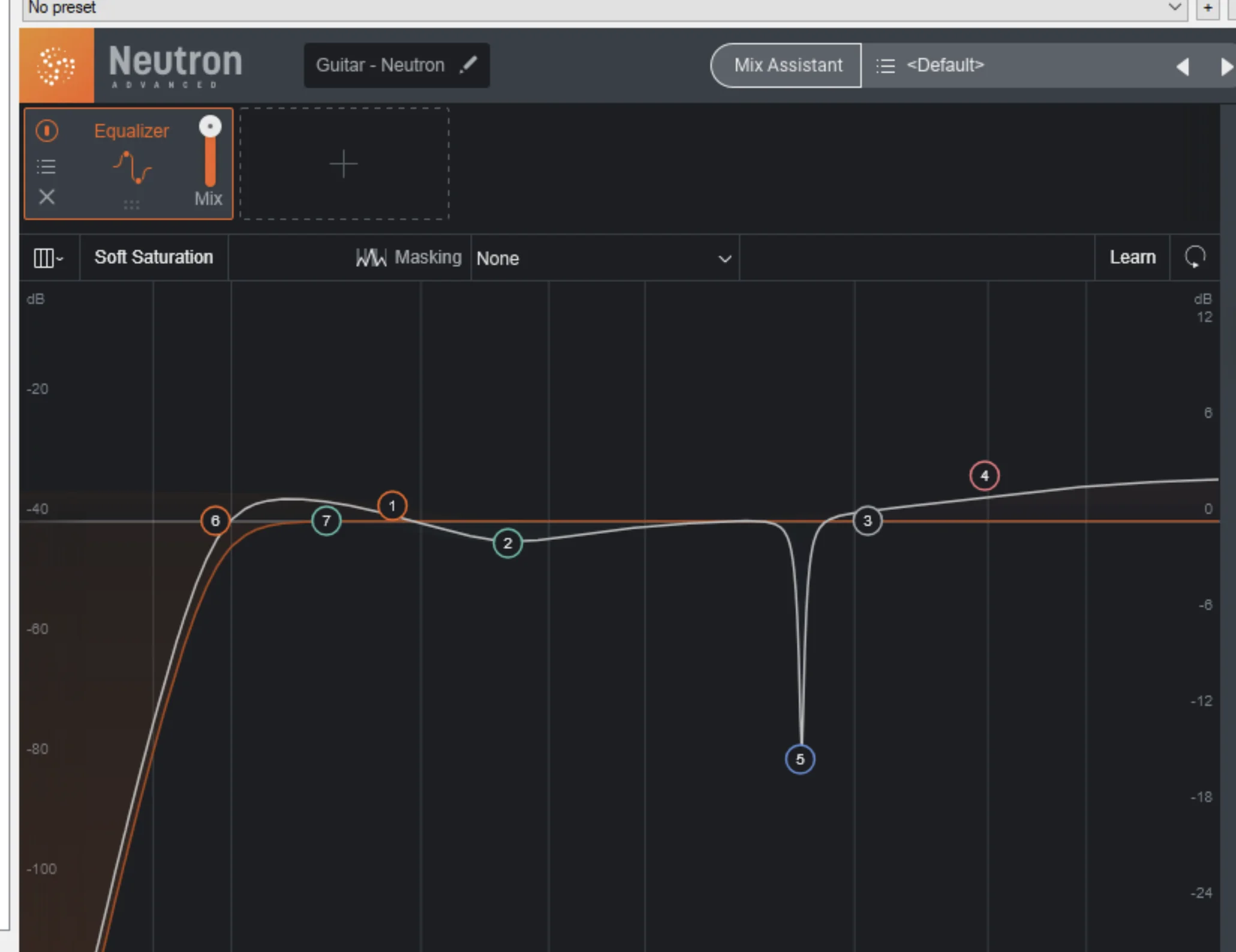Screen dimensions: 1236x952
Task: Toggle Soft Saturation mode
Action: 154,257
